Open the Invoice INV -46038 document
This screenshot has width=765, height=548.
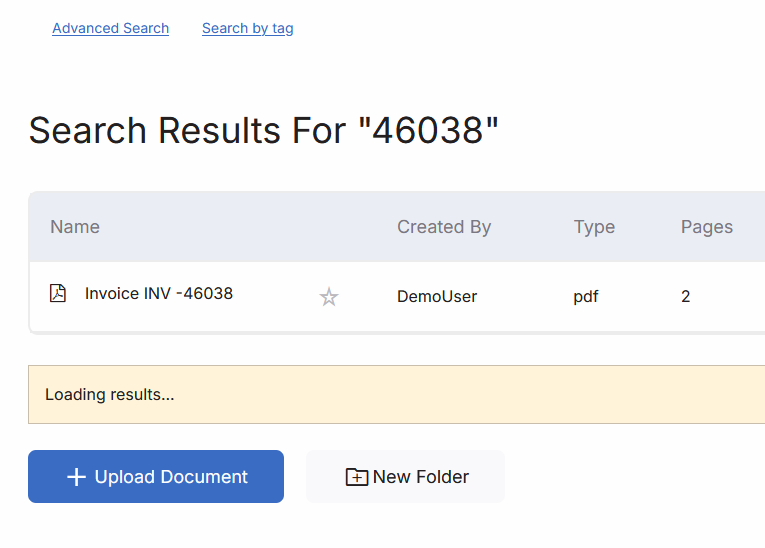159,294
